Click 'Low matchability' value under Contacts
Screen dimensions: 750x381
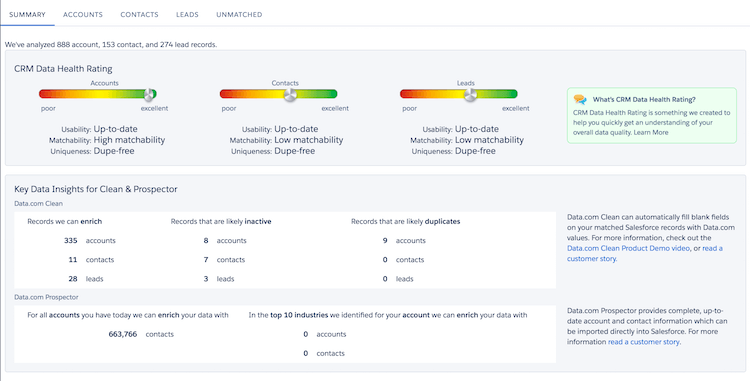point(309,140)
